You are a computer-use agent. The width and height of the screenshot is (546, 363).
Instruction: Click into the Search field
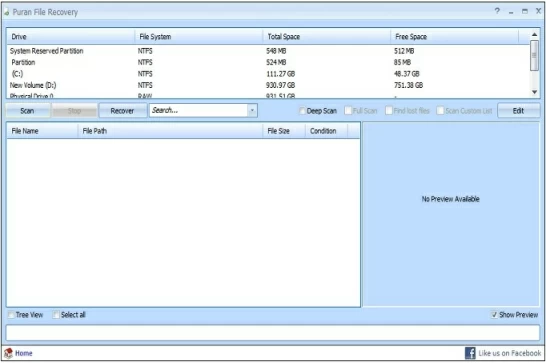pos(198,111)
